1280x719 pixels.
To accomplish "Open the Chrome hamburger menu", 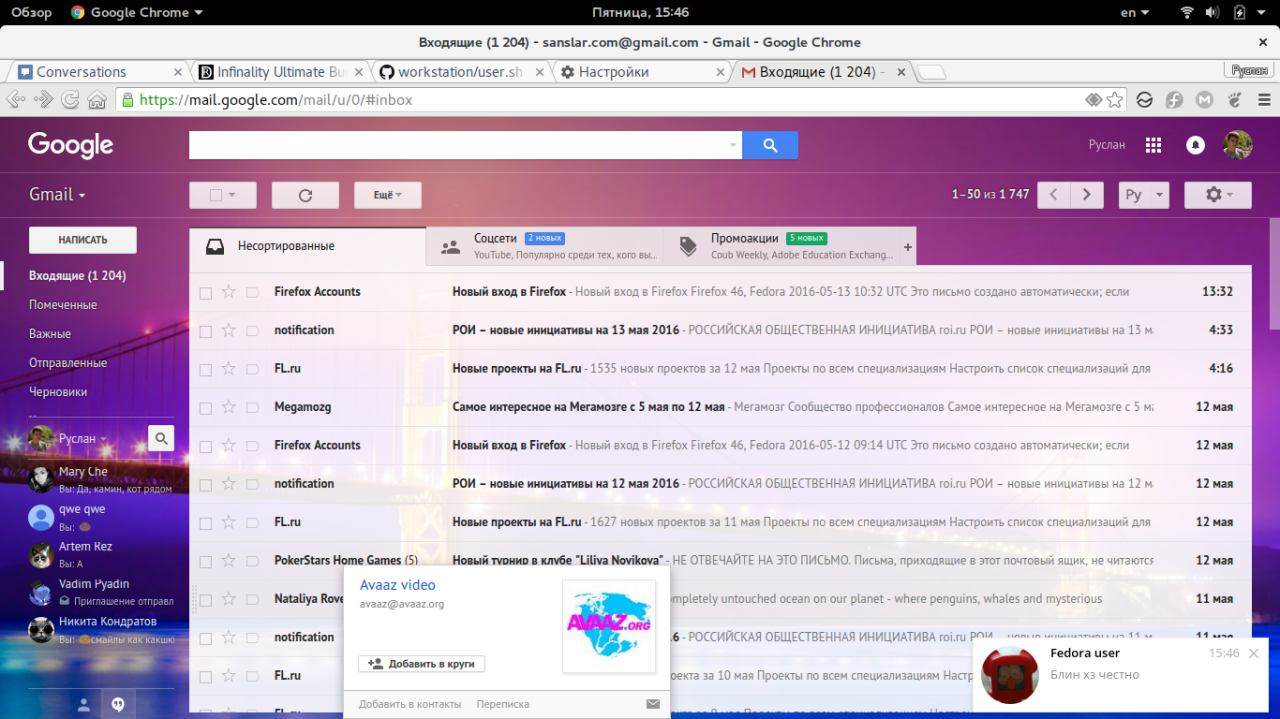I will 1264,100.
